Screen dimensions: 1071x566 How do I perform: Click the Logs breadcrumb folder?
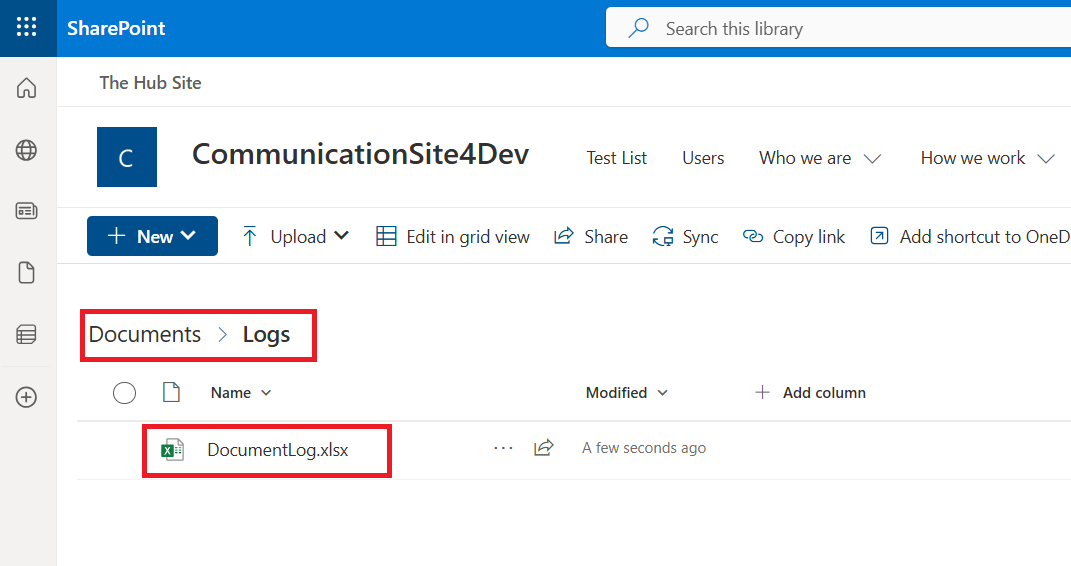[266, 335]
